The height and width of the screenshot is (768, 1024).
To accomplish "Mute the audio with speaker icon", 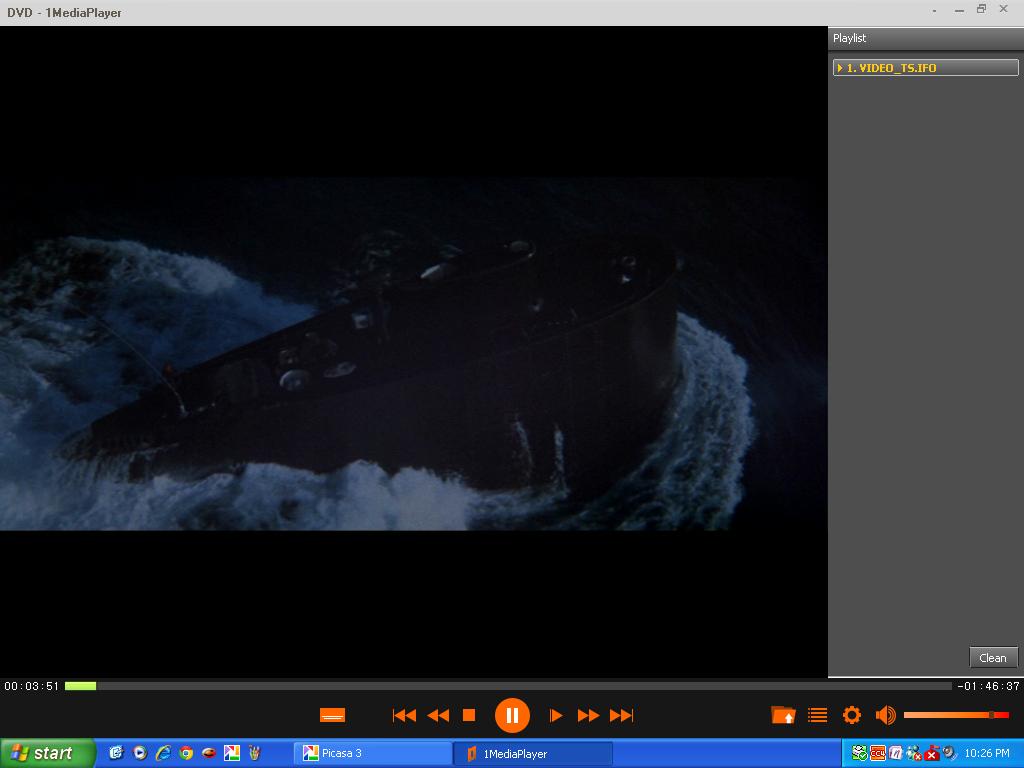I will (x=885, y=715).
